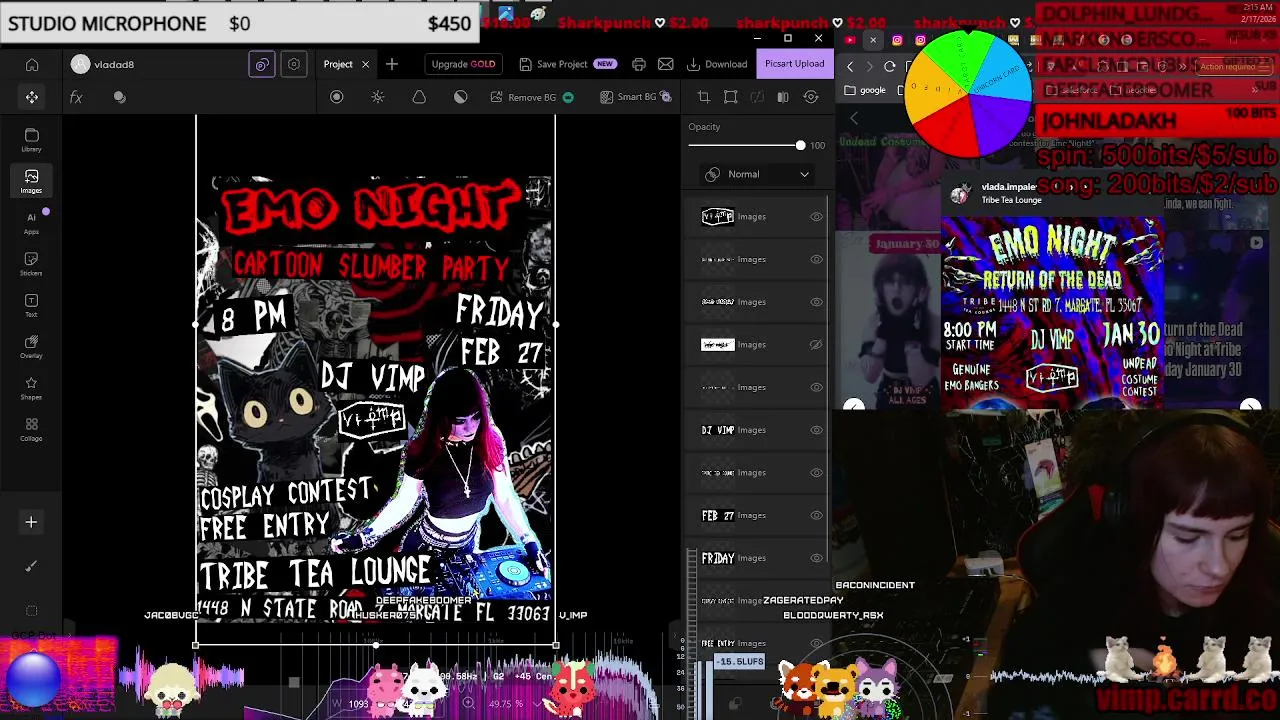The image size is (1280, 720).
Task: Toggle visibility of the FRIDAY layer
Action: tap(816, 558)
